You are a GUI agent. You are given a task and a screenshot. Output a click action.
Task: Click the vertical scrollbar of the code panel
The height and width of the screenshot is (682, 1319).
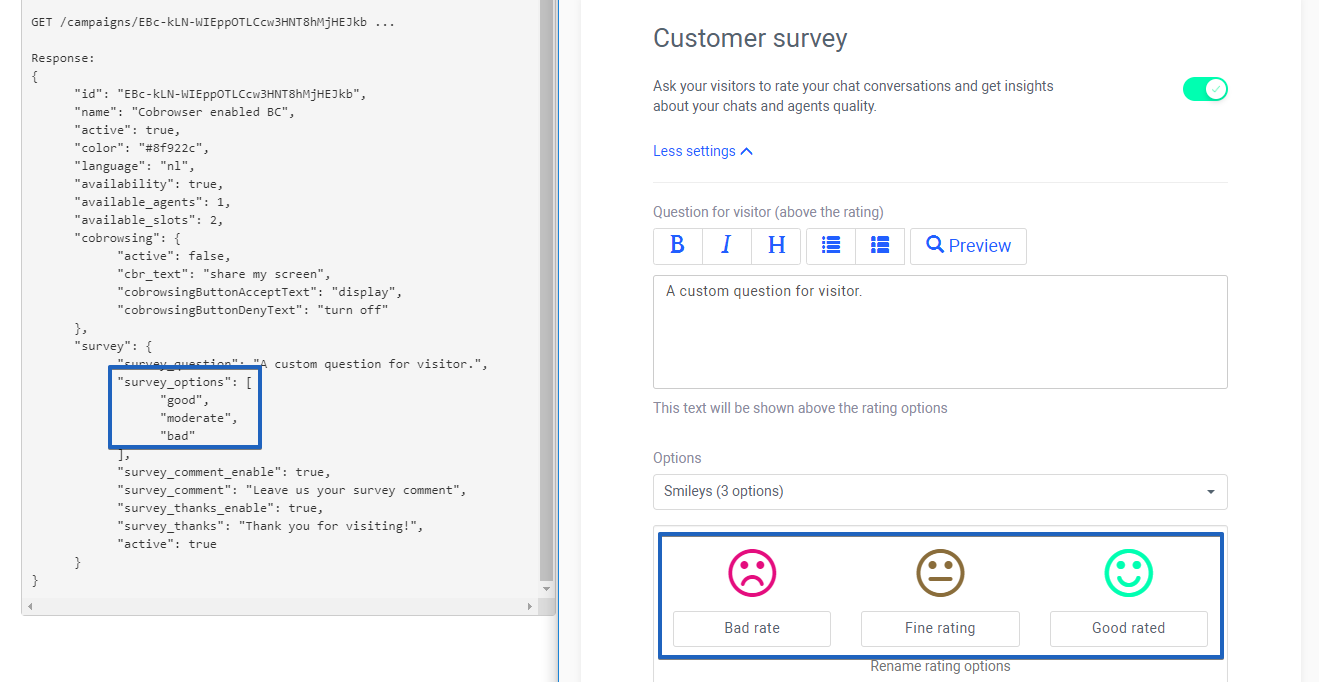pos(546,290)
